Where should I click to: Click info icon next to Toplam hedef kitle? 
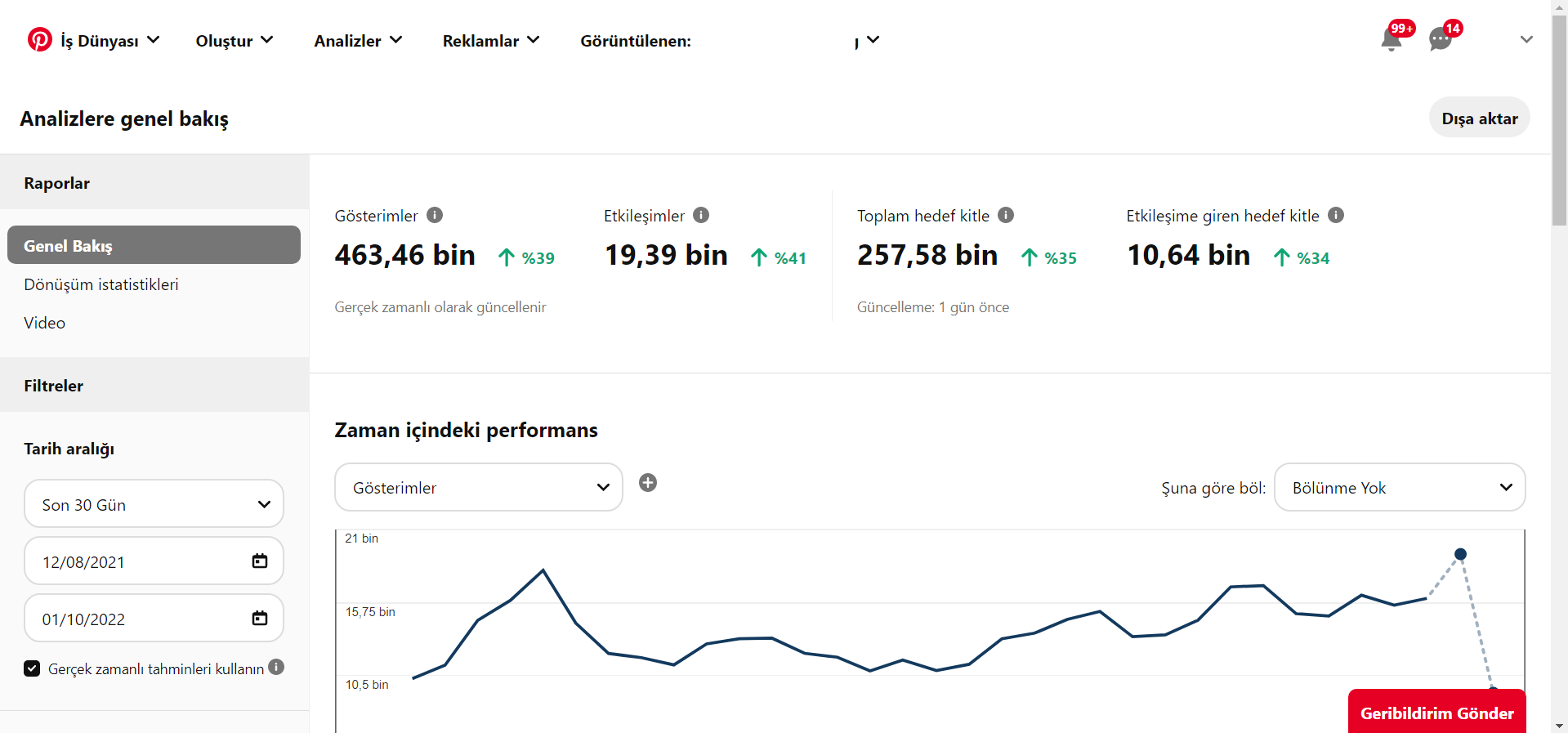pos(1006,215)
